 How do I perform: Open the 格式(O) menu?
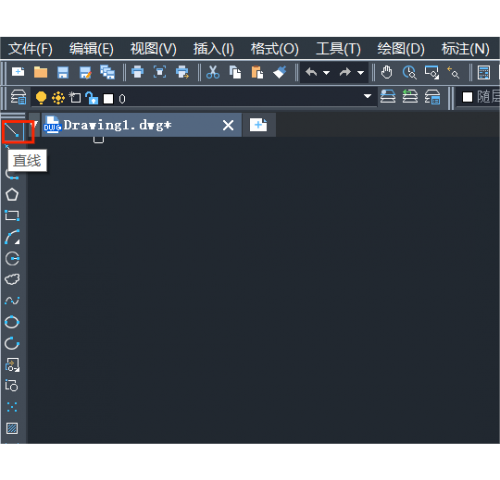[275, 49]
